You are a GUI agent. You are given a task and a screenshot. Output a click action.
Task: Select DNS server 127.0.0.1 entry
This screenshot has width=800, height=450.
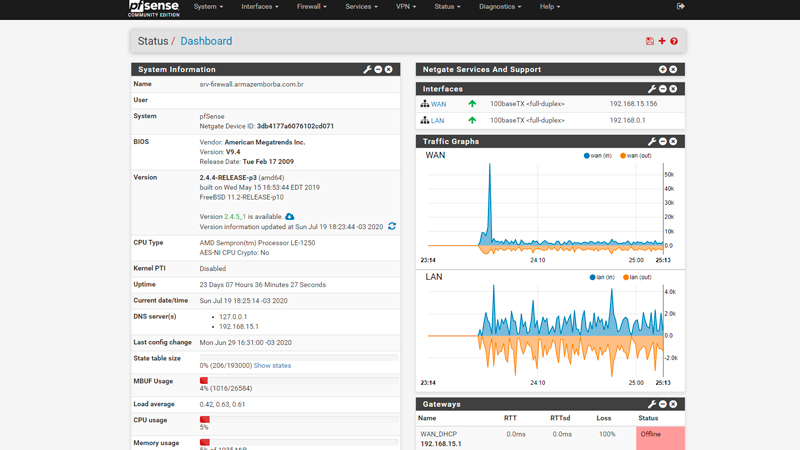[x=233, y=317]
